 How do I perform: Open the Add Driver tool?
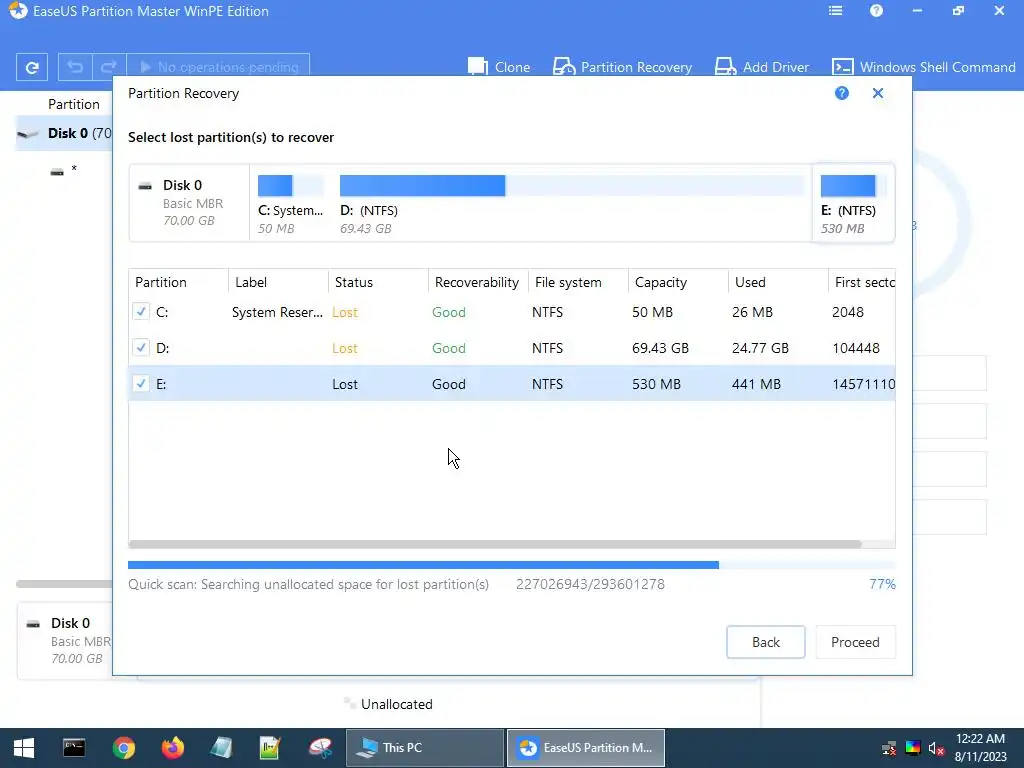click(761, 67)
